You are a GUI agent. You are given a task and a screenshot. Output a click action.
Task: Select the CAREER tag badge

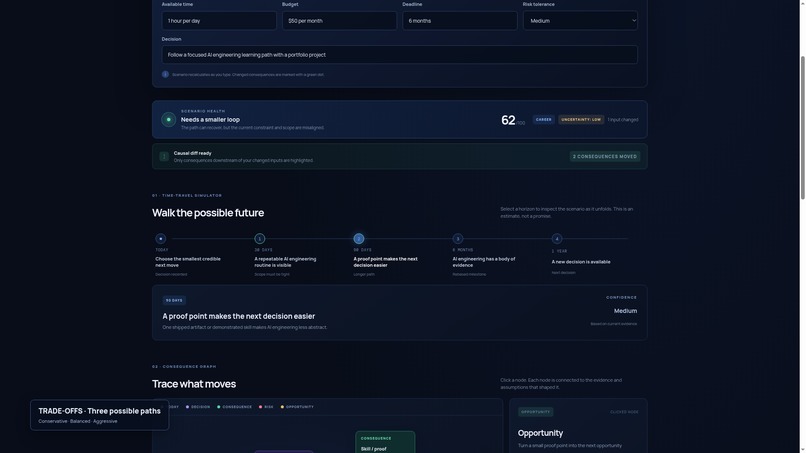pos(543,119)
